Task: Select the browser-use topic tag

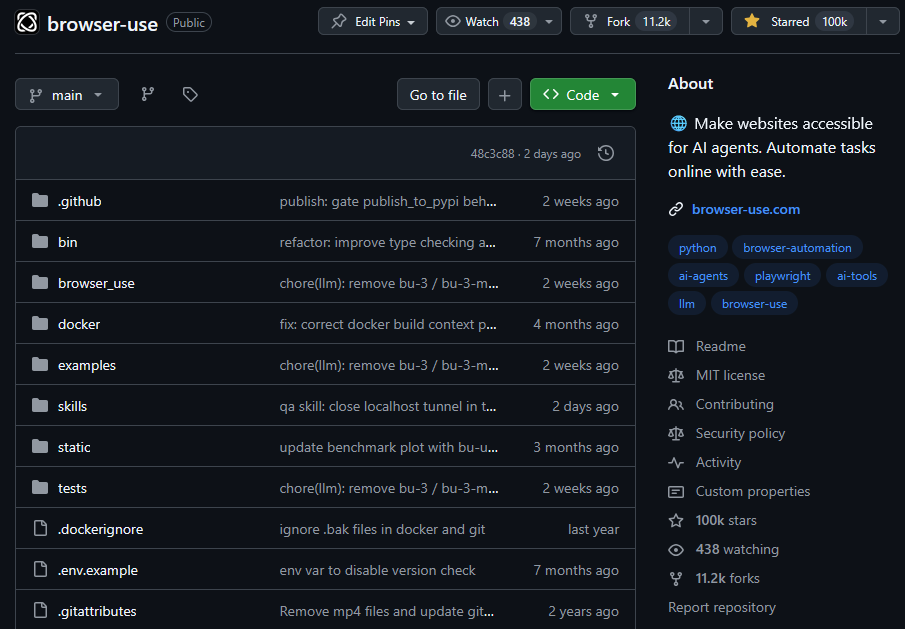Action: pos(754,304)
